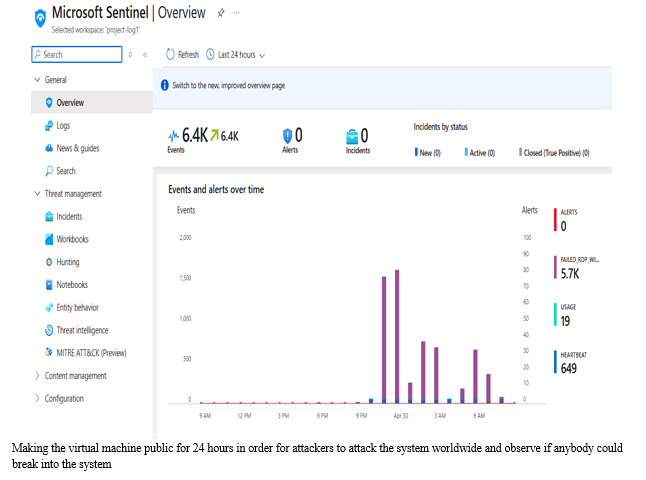Click the info icon in the banner
The height and width of the screenshot is (480, 646).
(164, 85)
